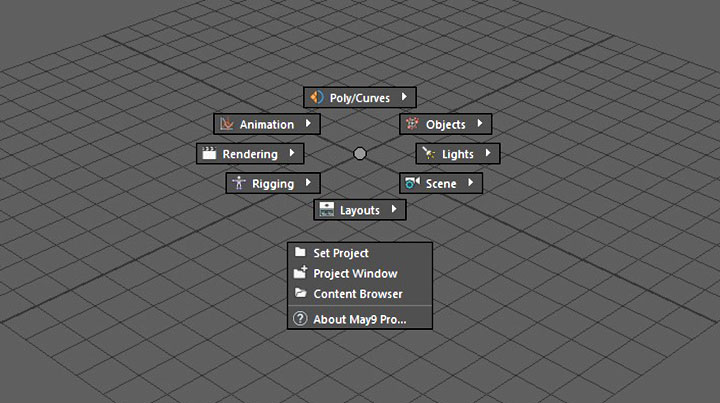
Task: Click the Animation curve icon
Action: (x=227, y=124)
